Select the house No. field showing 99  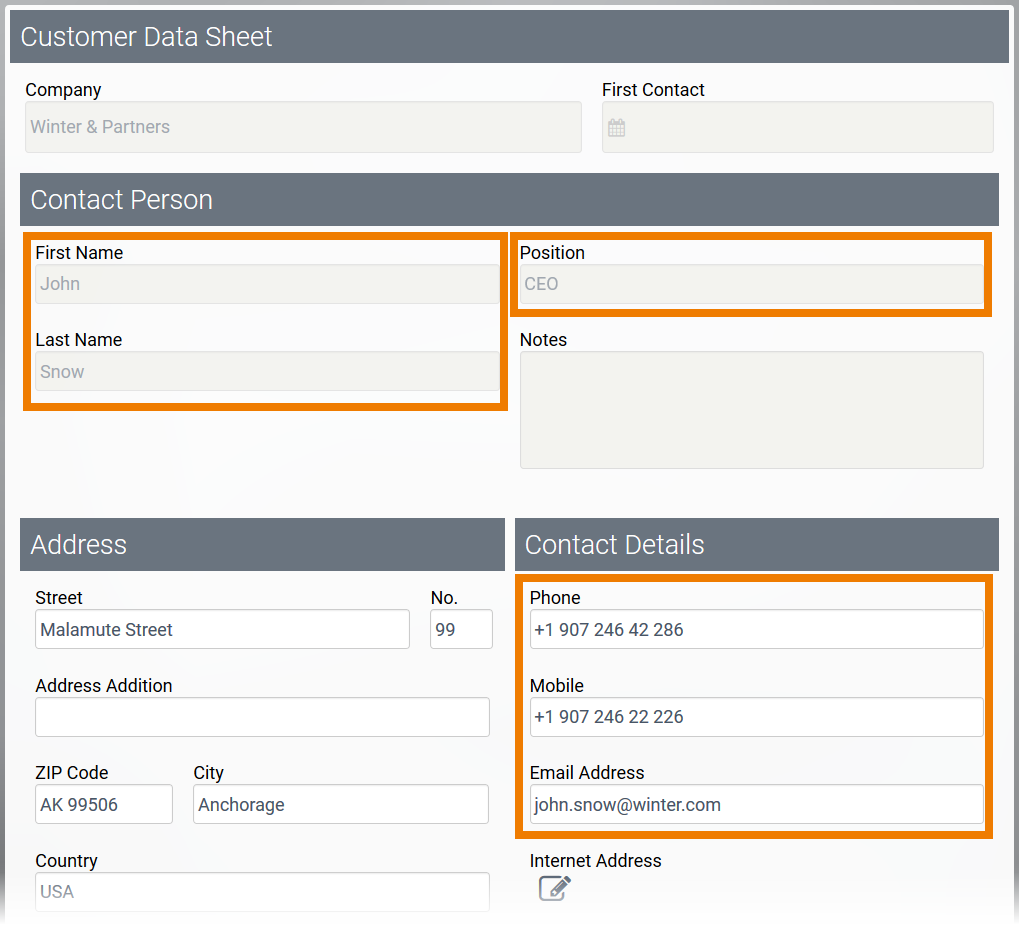pos(461,630)
